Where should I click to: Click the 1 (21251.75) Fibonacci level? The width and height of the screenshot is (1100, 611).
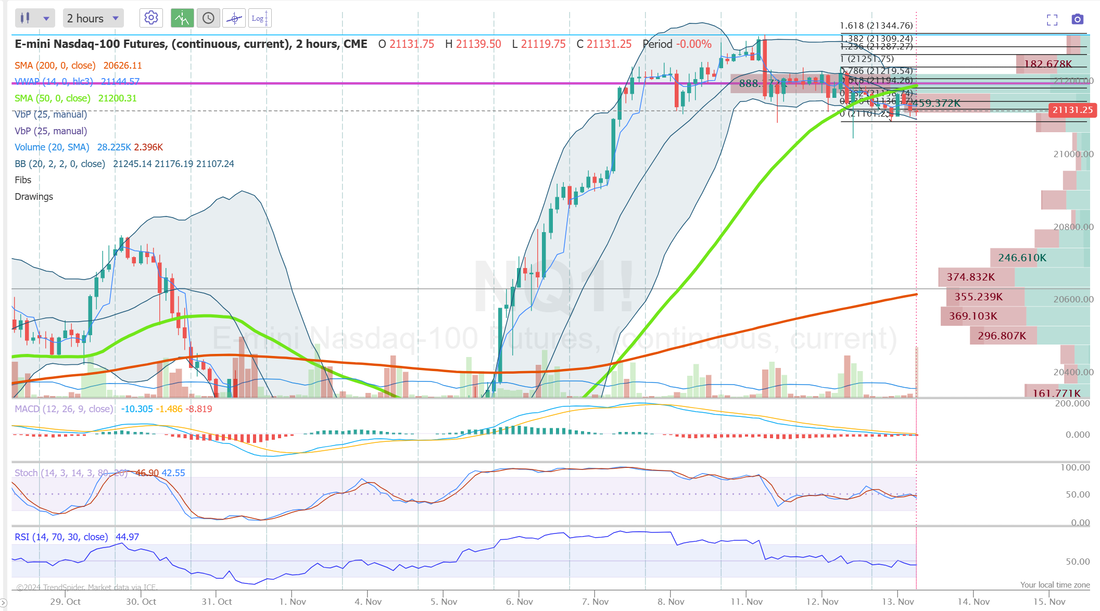pos(867,59)
